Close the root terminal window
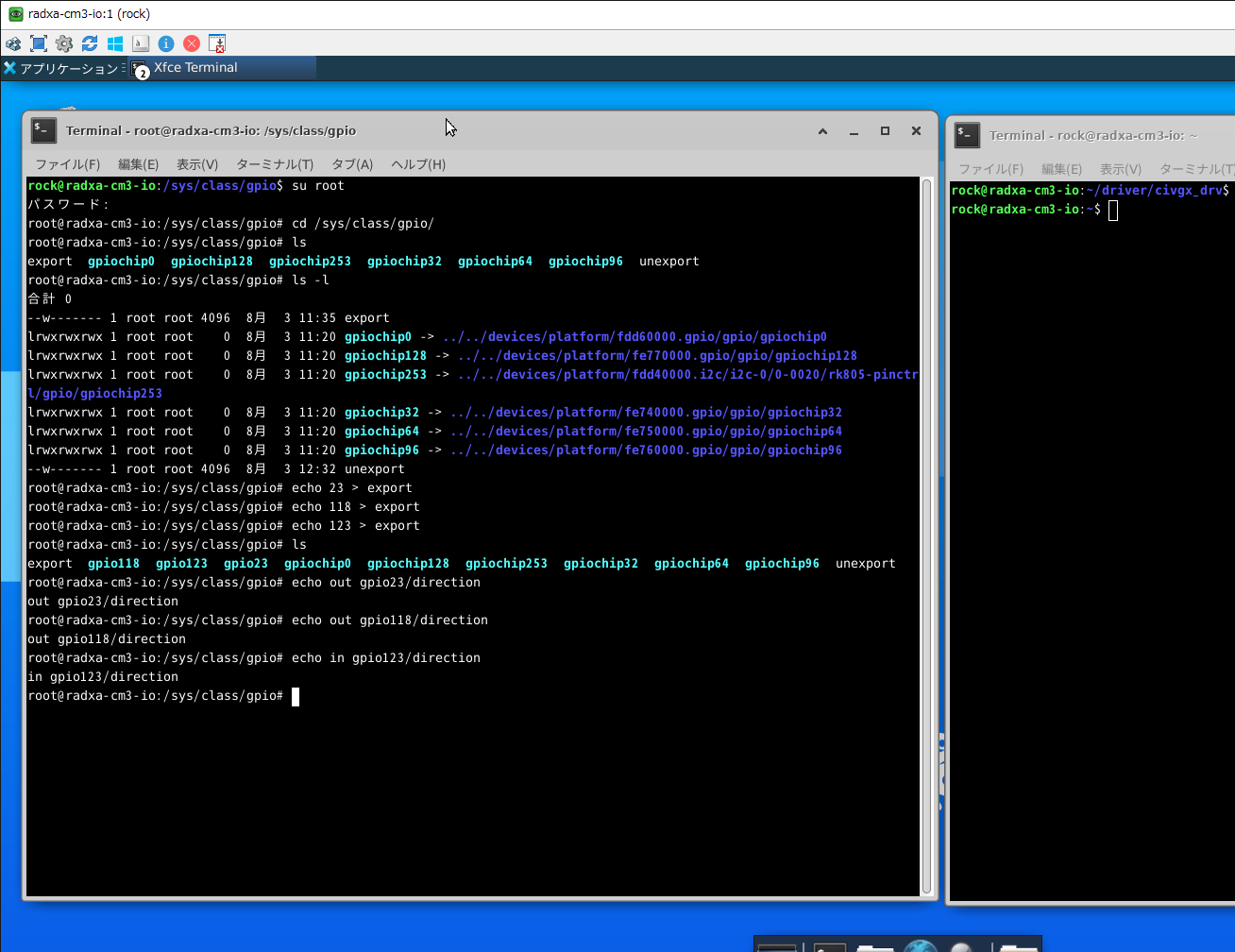 pyautogui.click(x=916, y=131)
